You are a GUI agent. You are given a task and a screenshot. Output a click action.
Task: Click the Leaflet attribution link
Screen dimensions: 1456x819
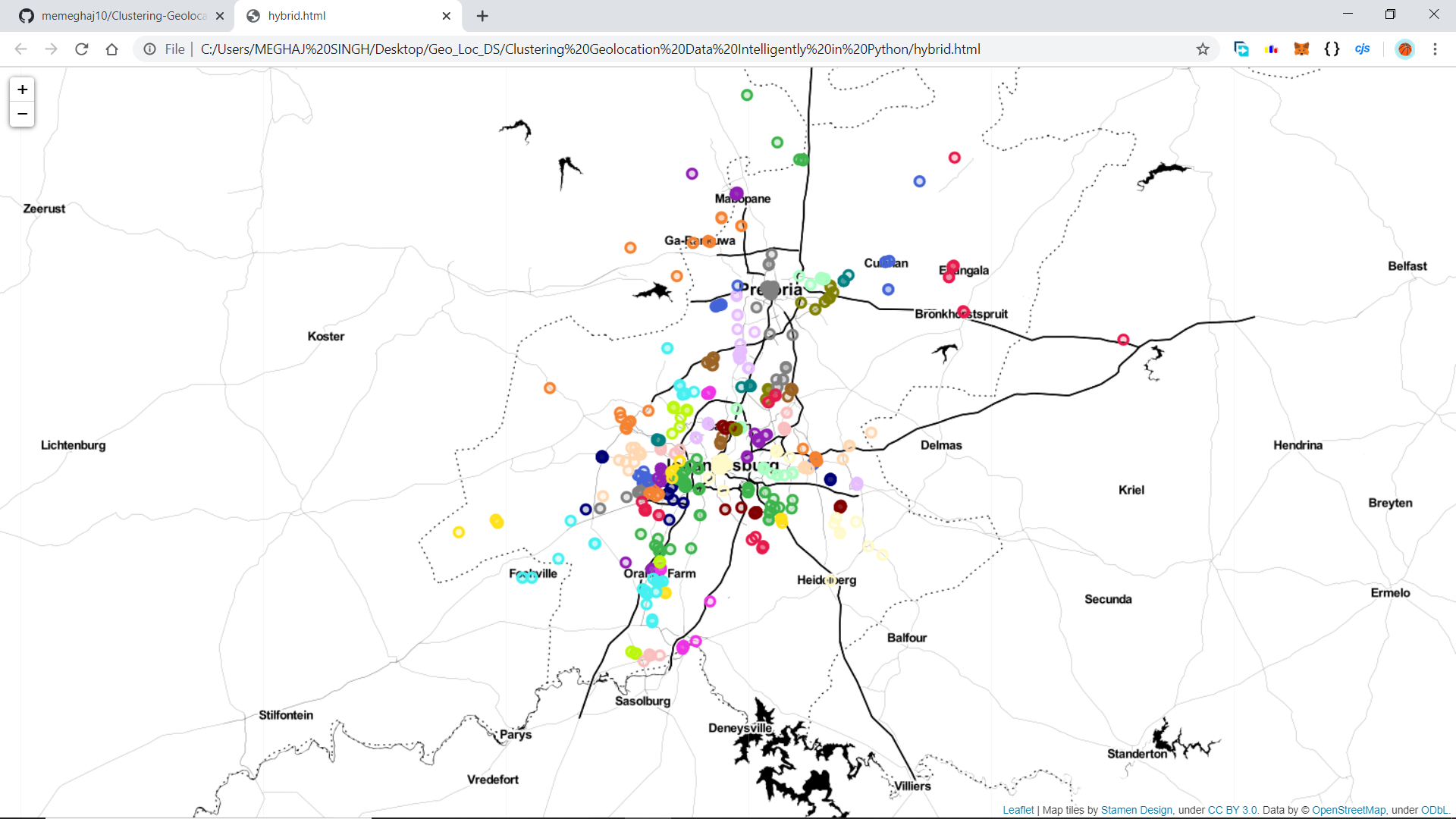(1018, 810)
